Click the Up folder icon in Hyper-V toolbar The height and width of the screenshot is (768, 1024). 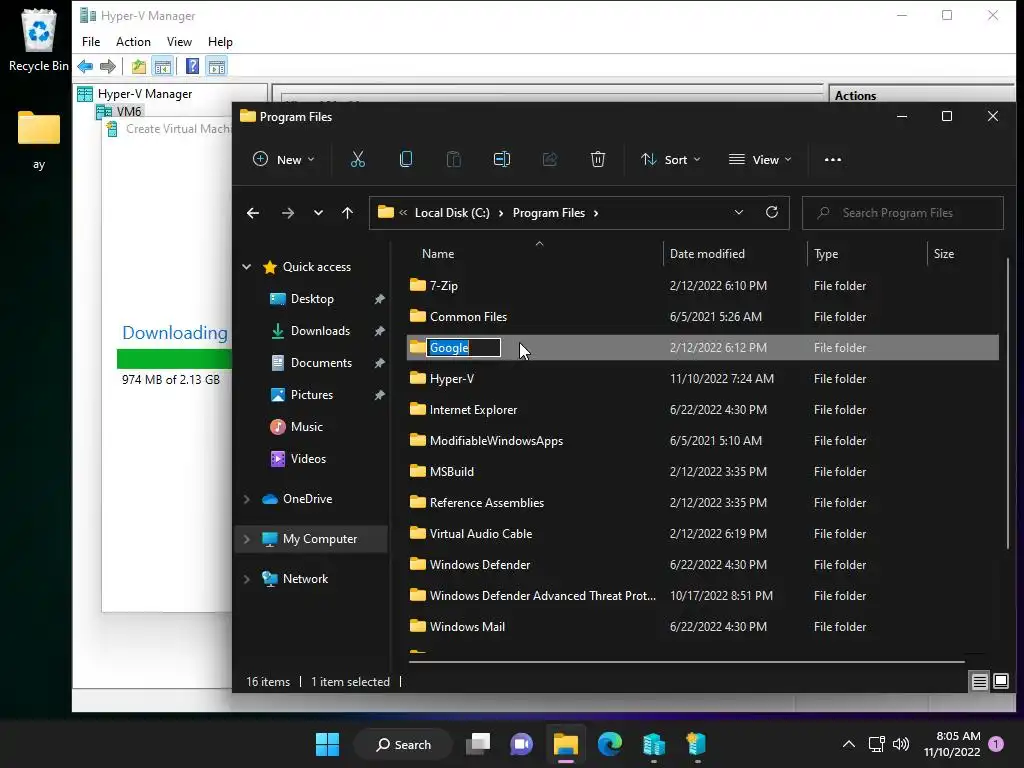click(138, 66)
